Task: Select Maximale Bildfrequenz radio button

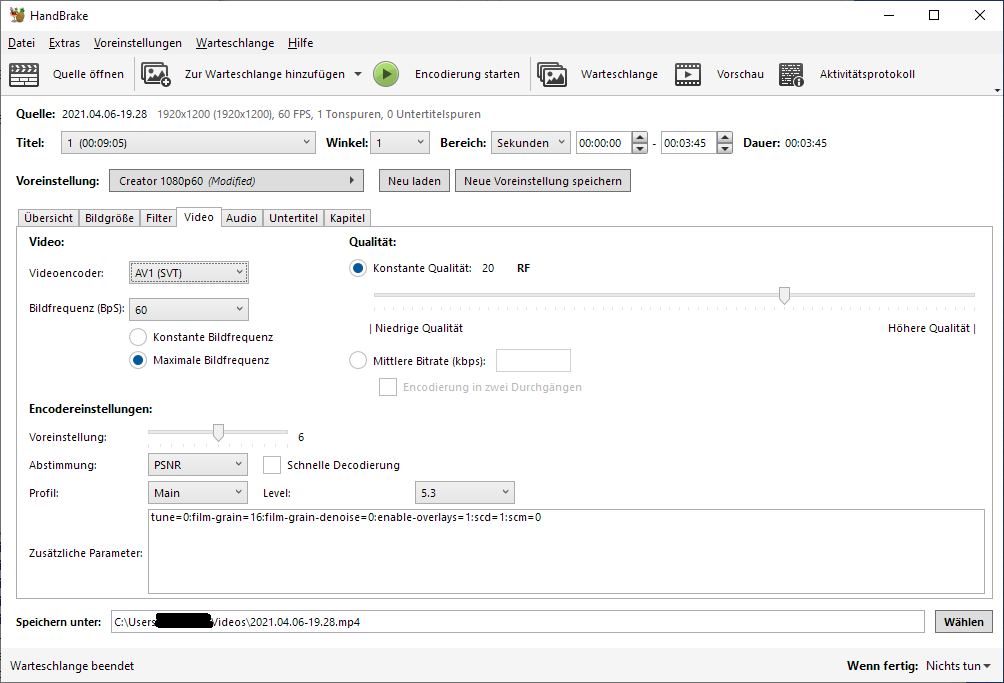Action: tap(138, 360)
